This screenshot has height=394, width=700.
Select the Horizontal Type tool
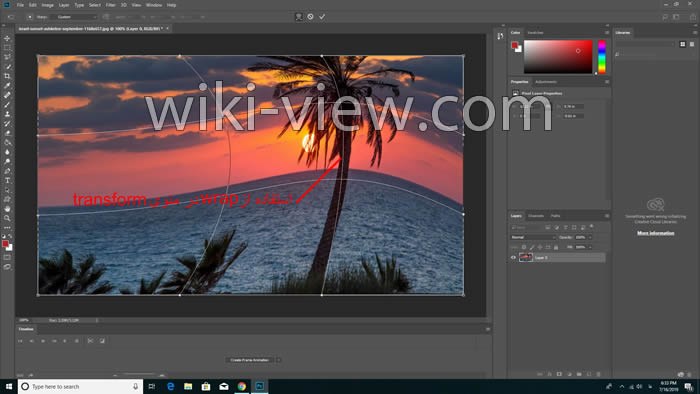click(x=7, y=181)
